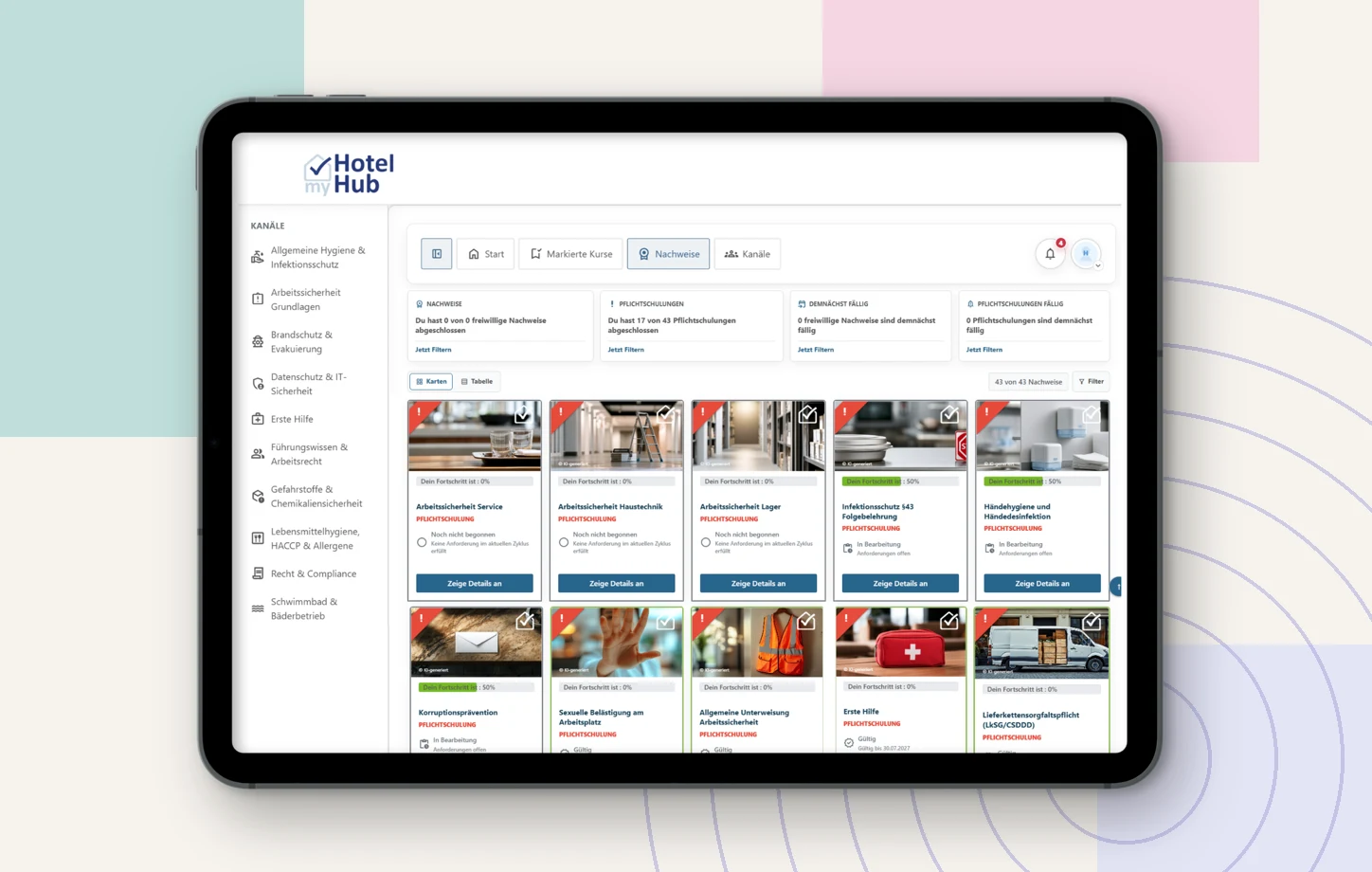Screen dimensions: 1372x872
Task: Click the Korruptionsprävention card title
Action: 458,713
